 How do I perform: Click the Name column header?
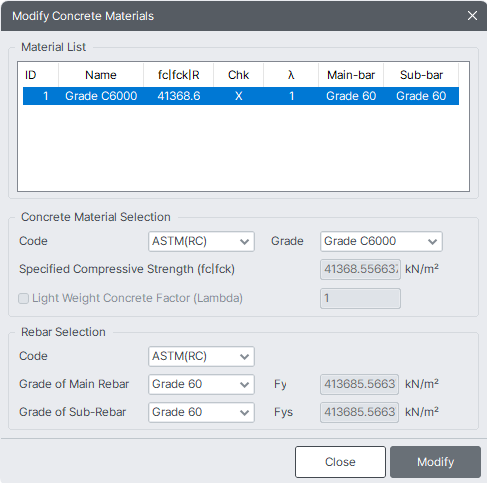(x=101, y=75)
